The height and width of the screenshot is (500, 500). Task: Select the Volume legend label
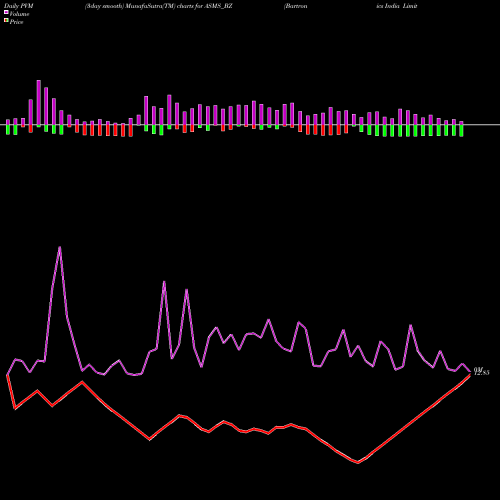click(19, 14)
